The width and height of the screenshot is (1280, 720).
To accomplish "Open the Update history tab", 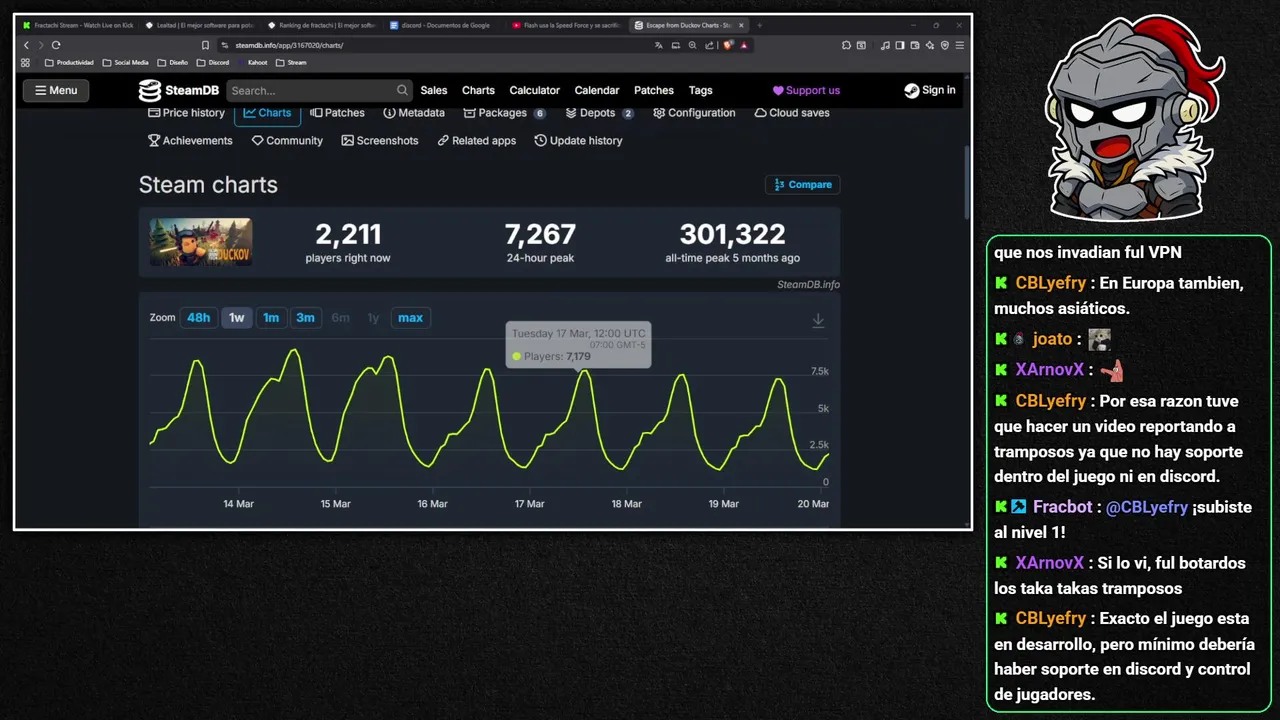I will point(578,141).
